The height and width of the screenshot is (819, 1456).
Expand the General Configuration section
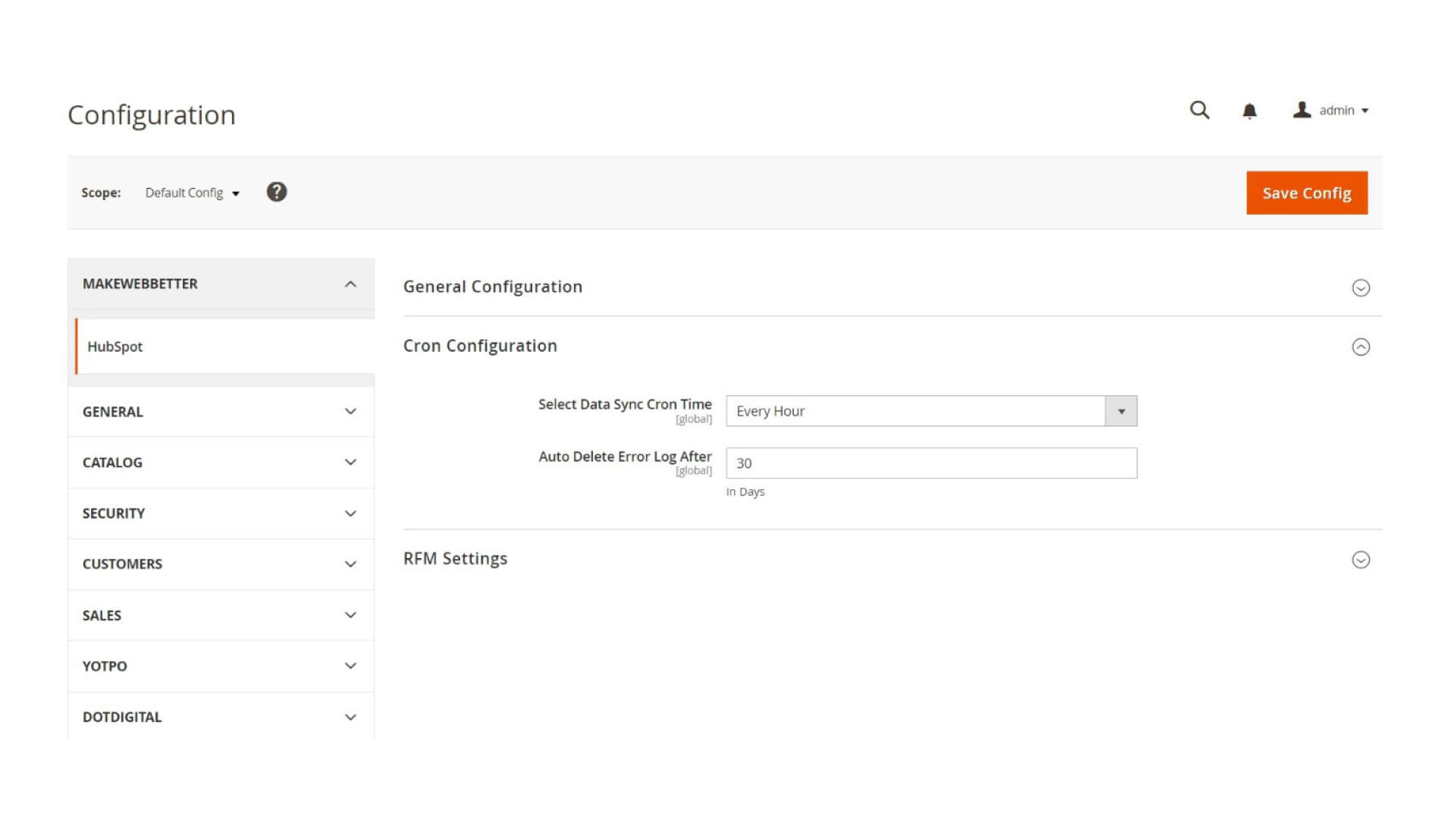click(1361, 287)
